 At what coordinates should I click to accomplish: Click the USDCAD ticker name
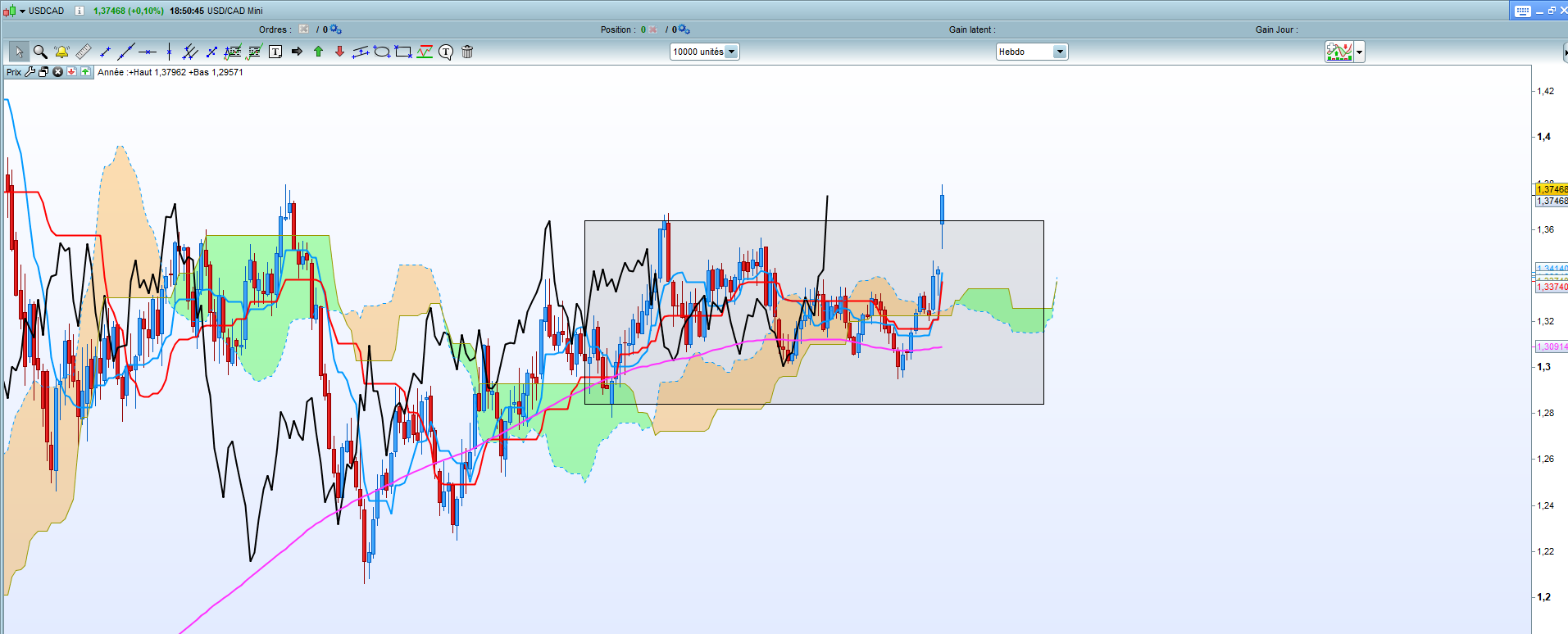point(47,11)
